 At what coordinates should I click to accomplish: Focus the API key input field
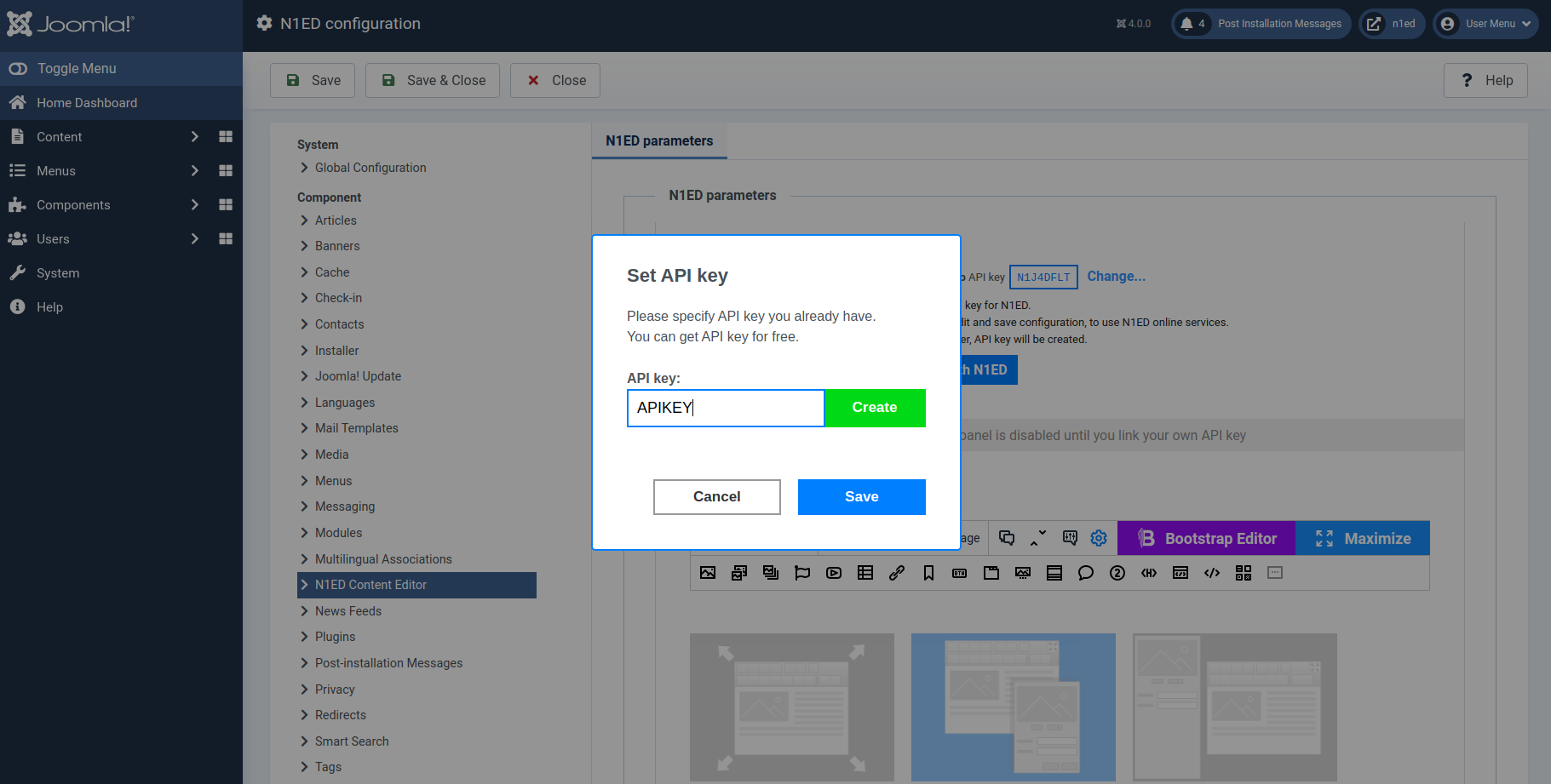pos(726,408)
